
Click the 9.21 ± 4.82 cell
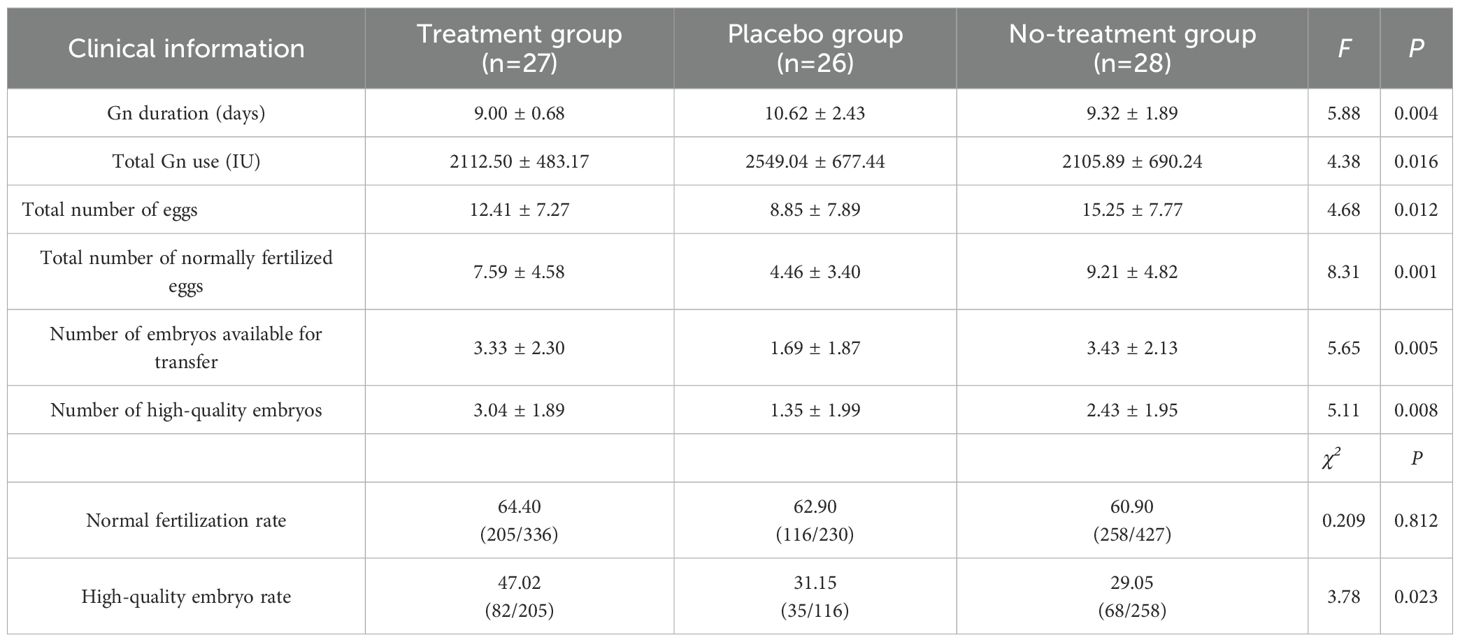1131,271
